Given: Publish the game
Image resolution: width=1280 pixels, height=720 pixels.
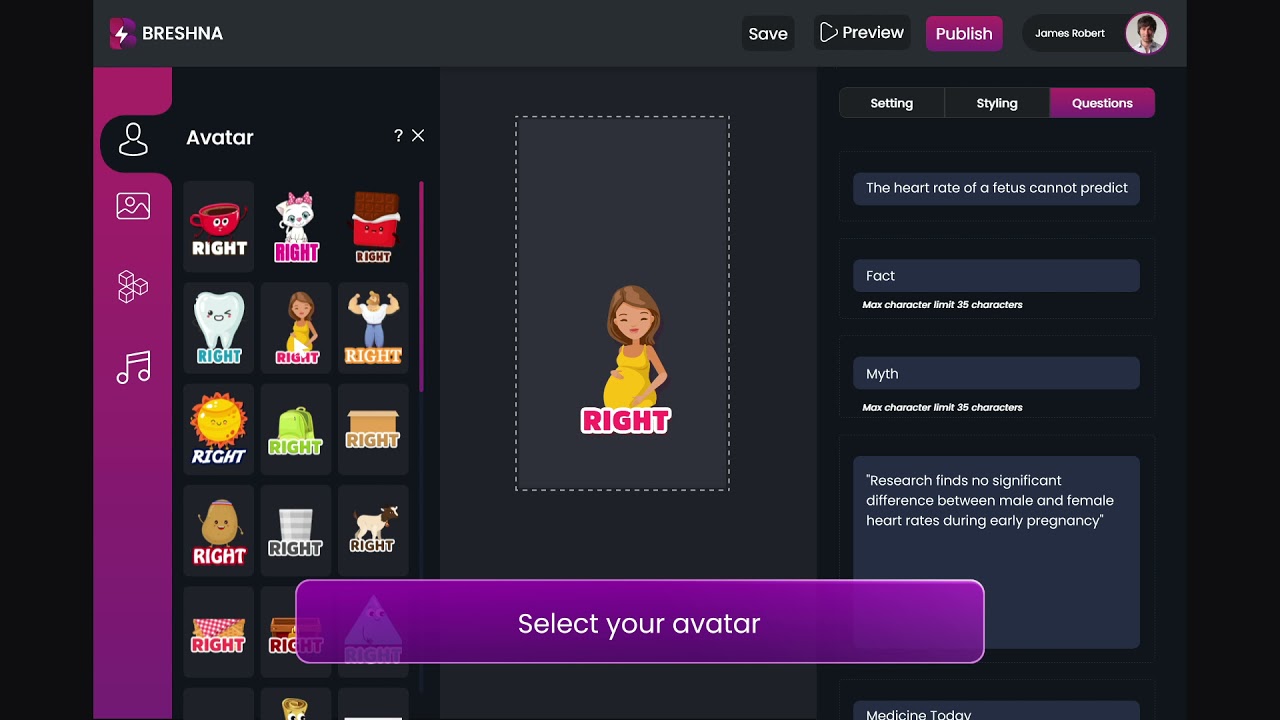Looking at the screenshot, I should [x=964, y=33].
